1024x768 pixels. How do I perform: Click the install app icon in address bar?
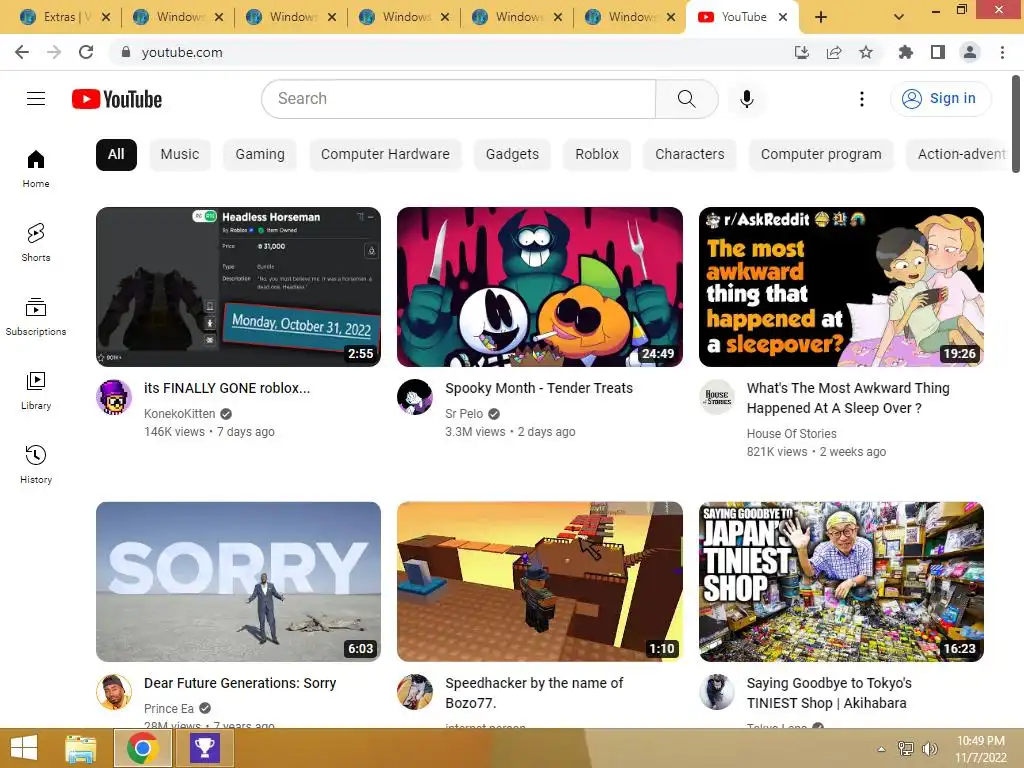(802, 52)
